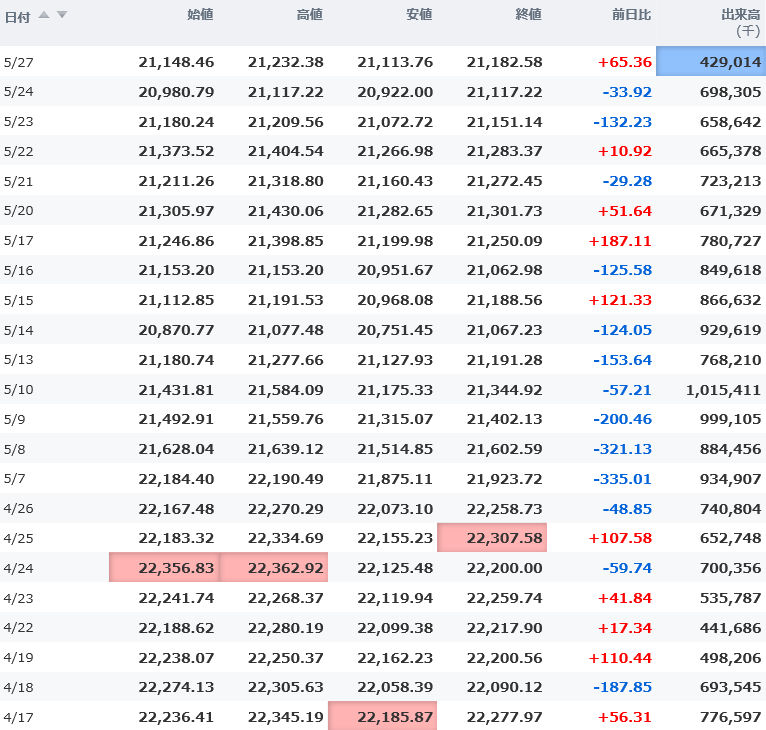
Task: Select the 5/7 open value 22,184.40
Action: point(176,479)
